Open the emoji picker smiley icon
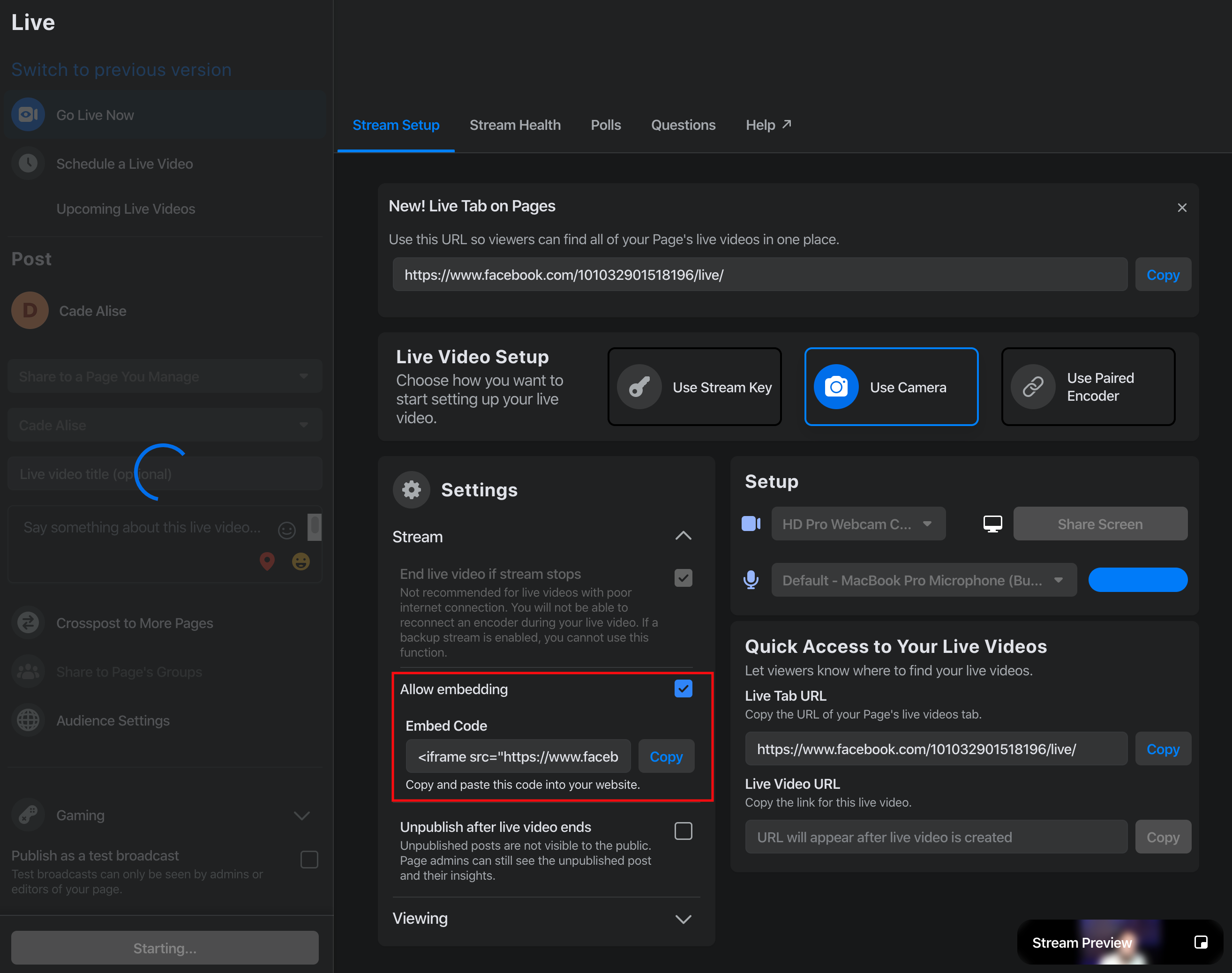This screenshot has height=973, width=1232. 286,531
